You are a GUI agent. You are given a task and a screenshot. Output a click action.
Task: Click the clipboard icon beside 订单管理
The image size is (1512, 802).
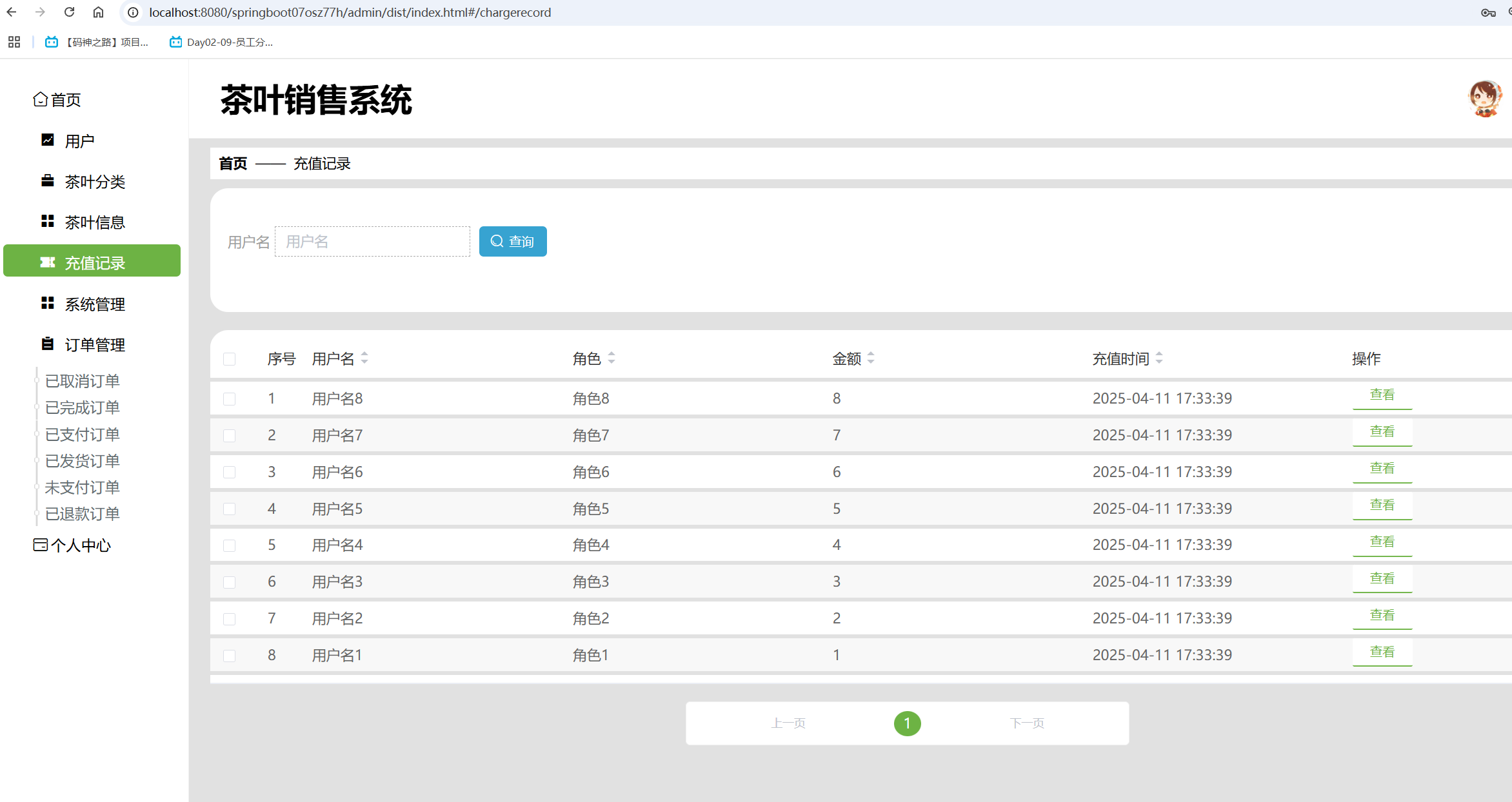pos(48,344)
